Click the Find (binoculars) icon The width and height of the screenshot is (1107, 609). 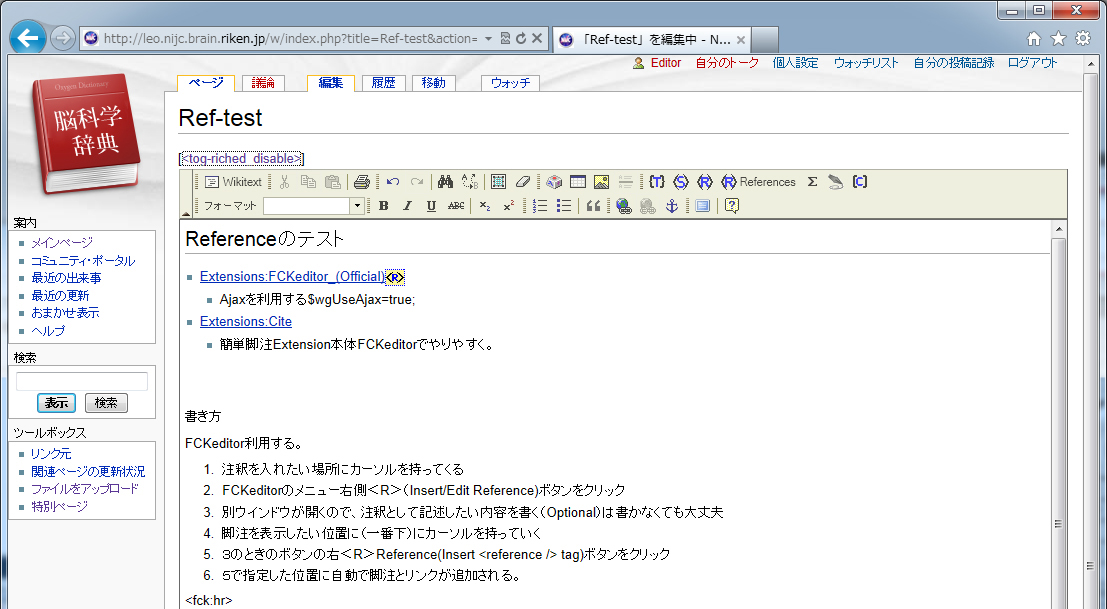(x=446, y=182)
